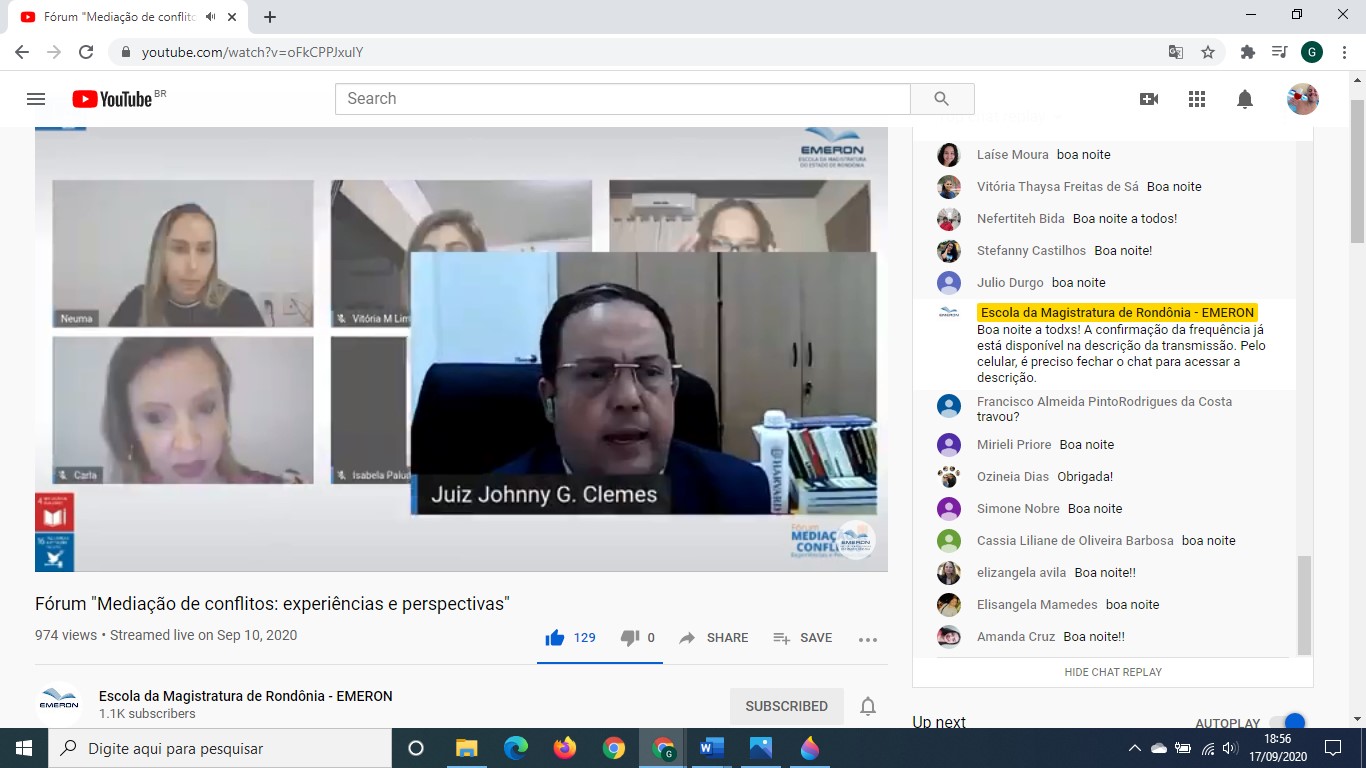Screen dimensions: 1366x768
Task: Open the Create video camera icon
Action: (x=1149, y=99)
